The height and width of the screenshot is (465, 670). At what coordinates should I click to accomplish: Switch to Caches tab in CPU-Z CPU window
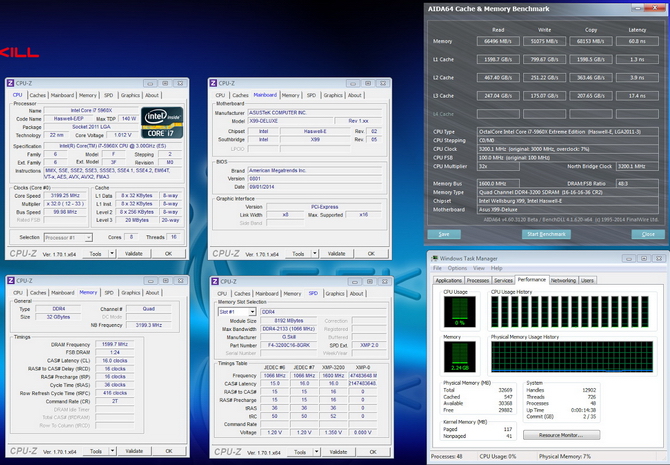point(38,95)
